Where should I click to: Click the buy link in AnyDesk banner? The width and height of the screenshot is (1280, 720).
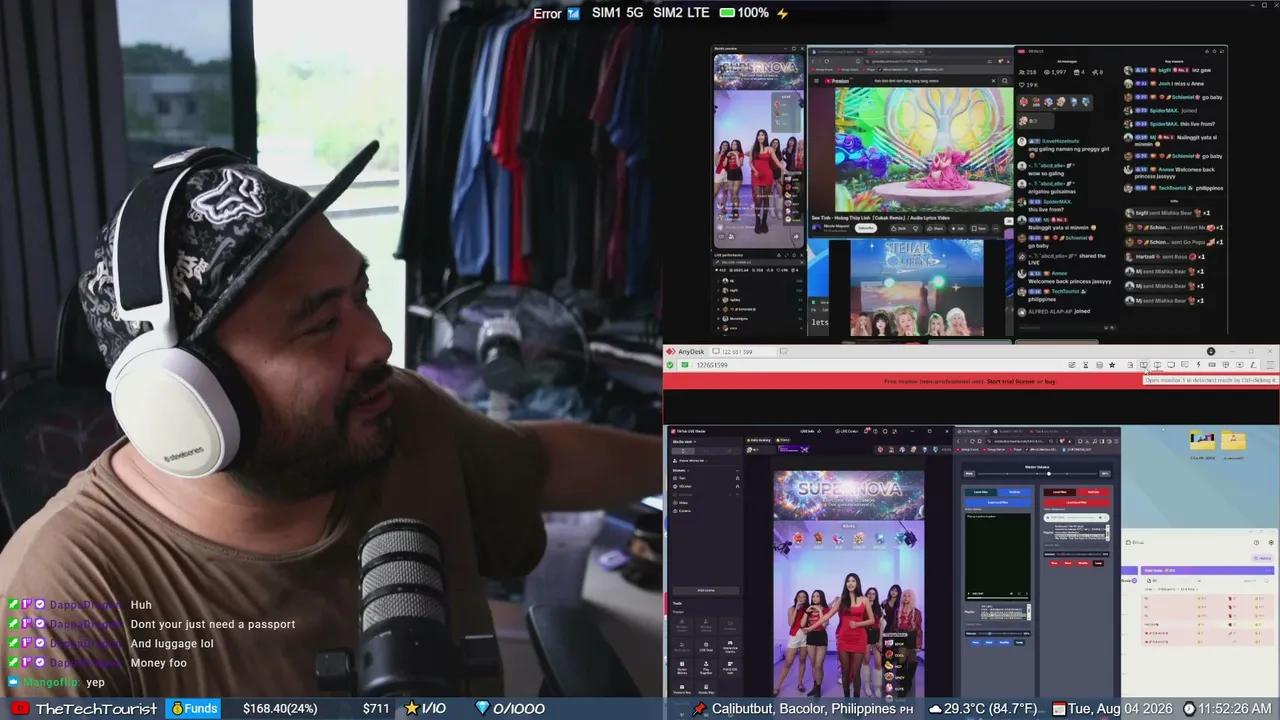[1050, 381]
